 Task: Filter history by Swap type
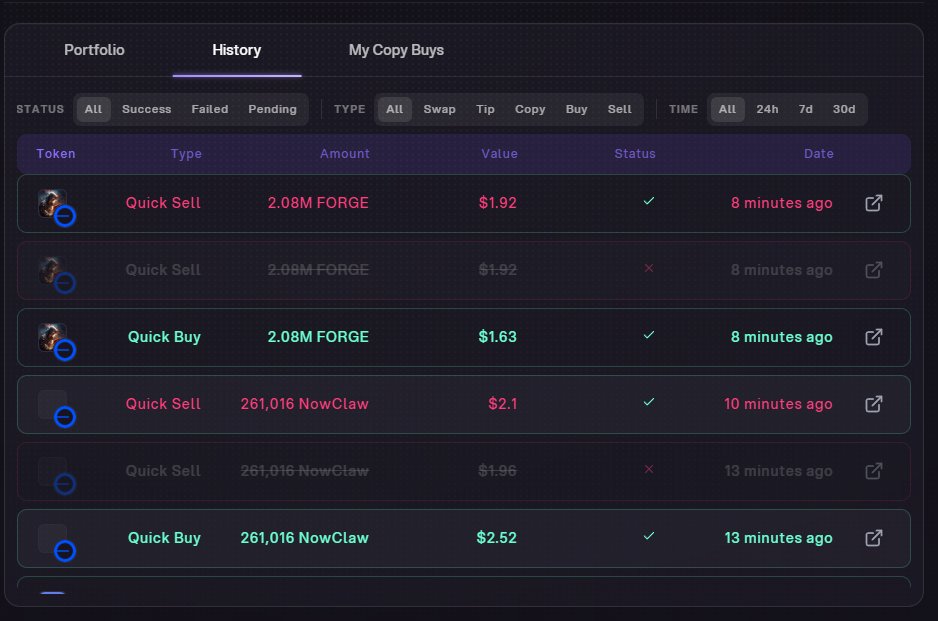tap(440, 109)
